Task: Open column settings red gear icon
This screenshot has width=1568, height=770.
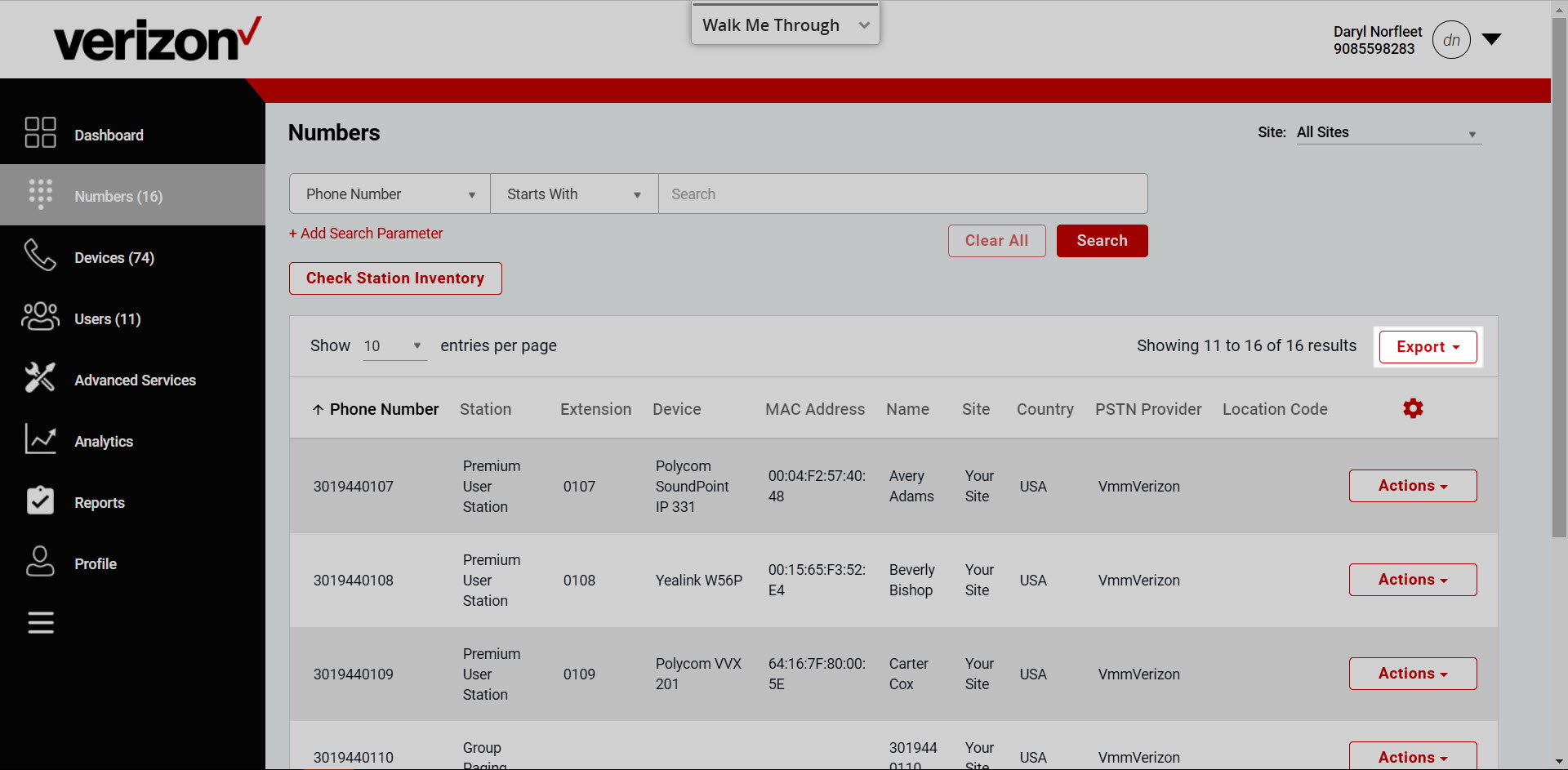Action: pyautogui.click(x=1413, y=408)
